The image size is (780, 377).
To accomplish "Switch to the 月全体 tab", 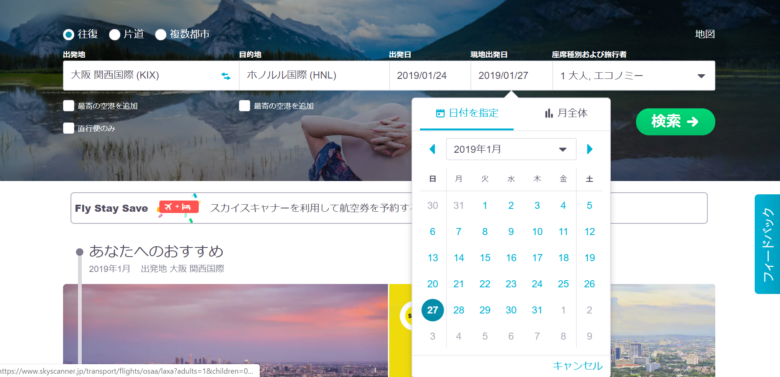I will pyautogui.click(x=566, y=113).
